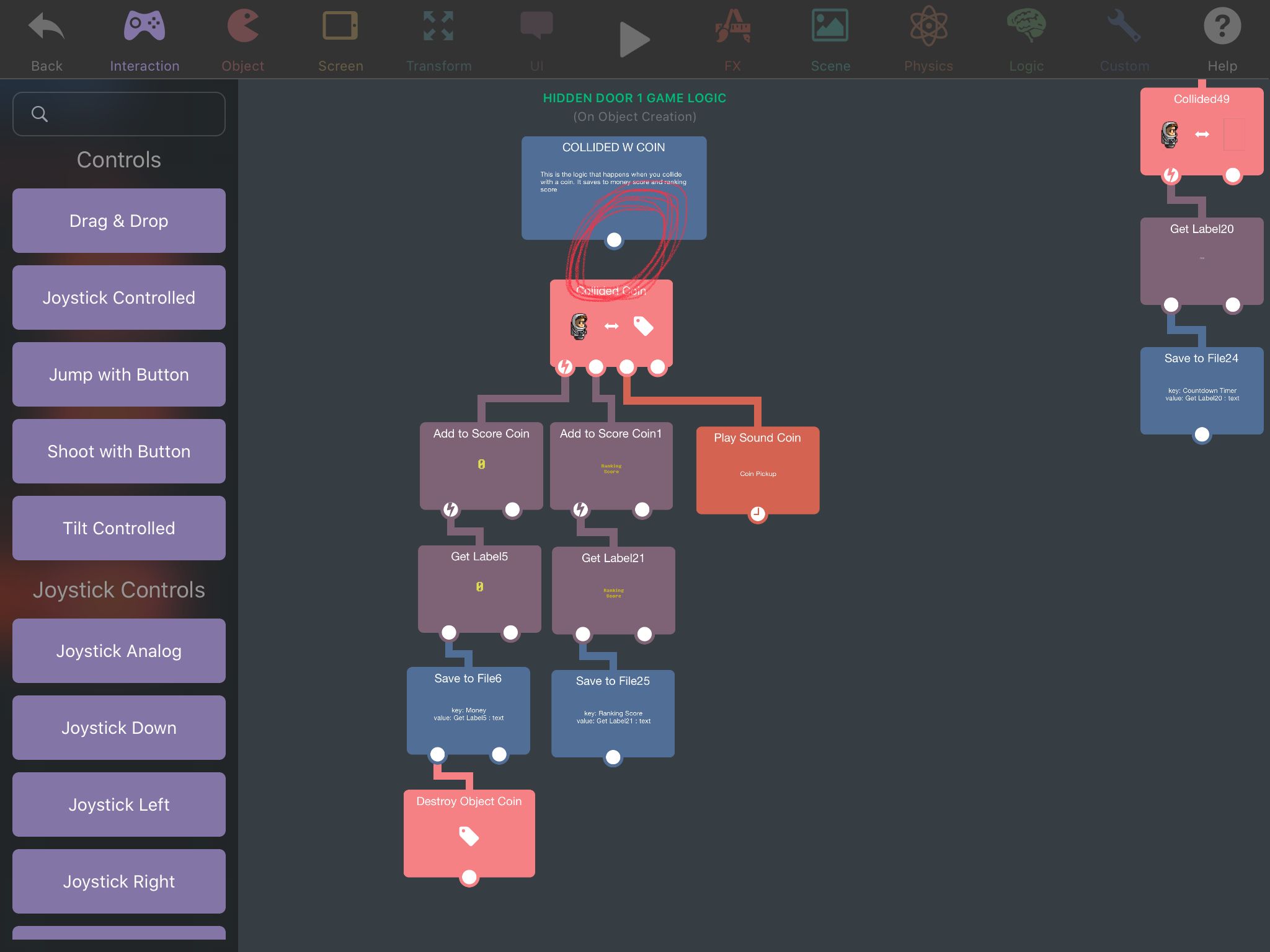Image resolution: width=1270 pixels, height=952 pixels.
Task: Select the Physics atom icon
Action: pos(928,27)
